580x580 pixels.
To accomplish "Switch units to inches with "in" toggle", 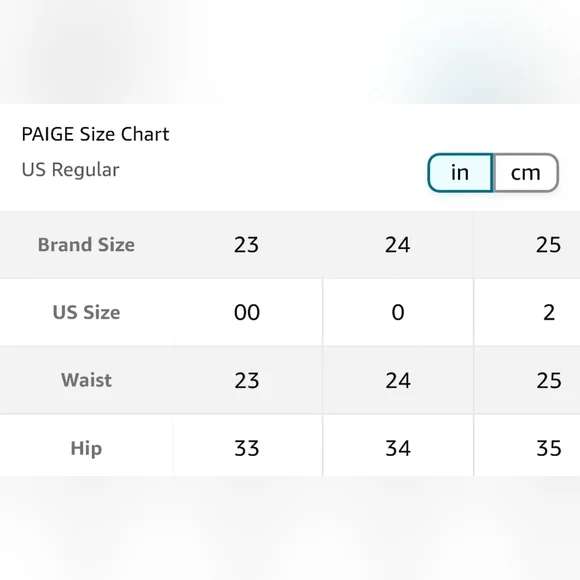I will pyautogui.click(x=460, y=173).
